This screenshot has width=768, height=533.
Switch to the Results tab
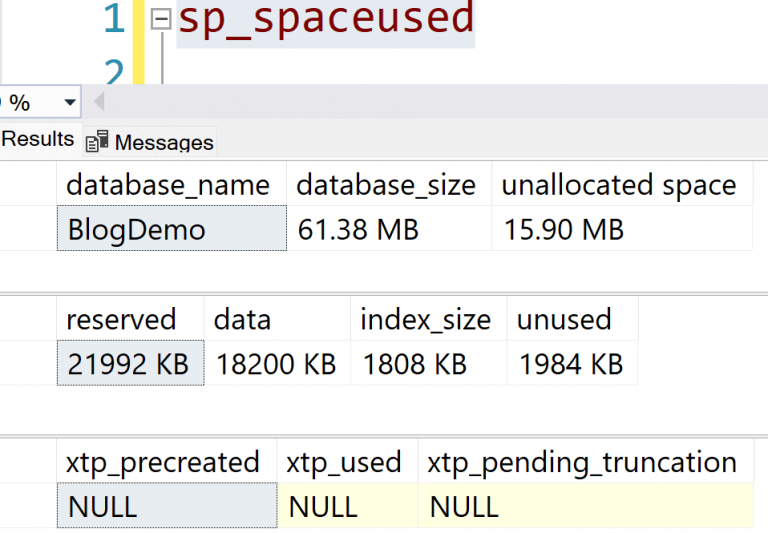[38, 140]
